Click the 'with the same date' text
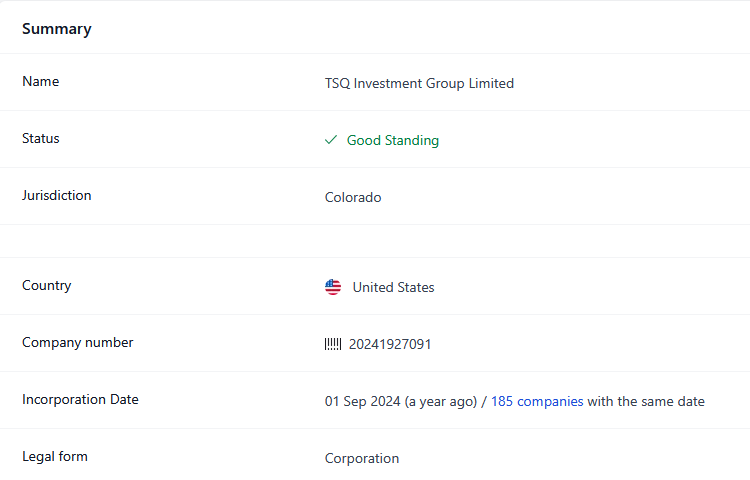Screen dimensions: 750x480 (646, 401)
